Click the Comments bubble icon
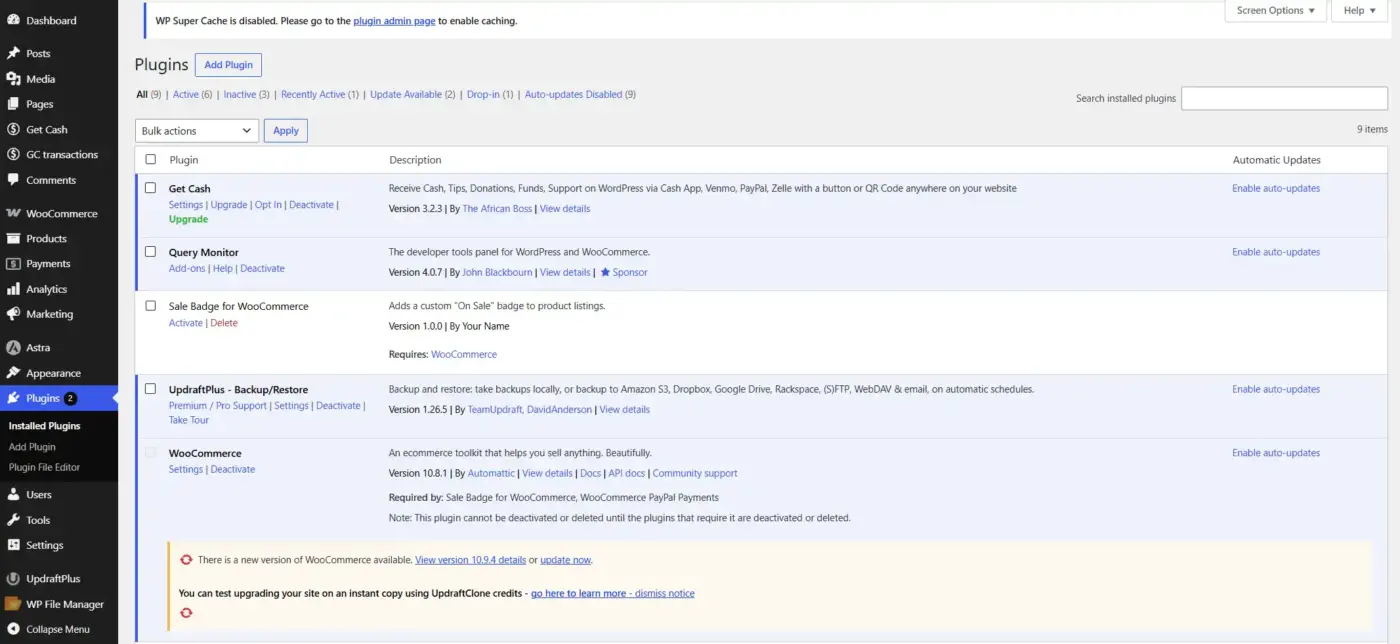The image size is (1400, 644). point(13,180)
